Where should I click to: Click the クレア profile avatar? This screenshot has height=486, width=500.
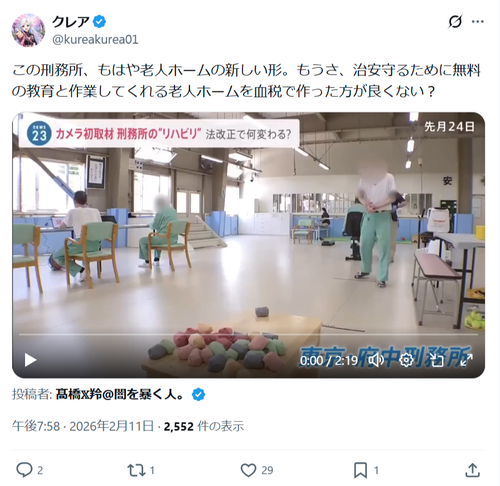(x=28, y=30)
